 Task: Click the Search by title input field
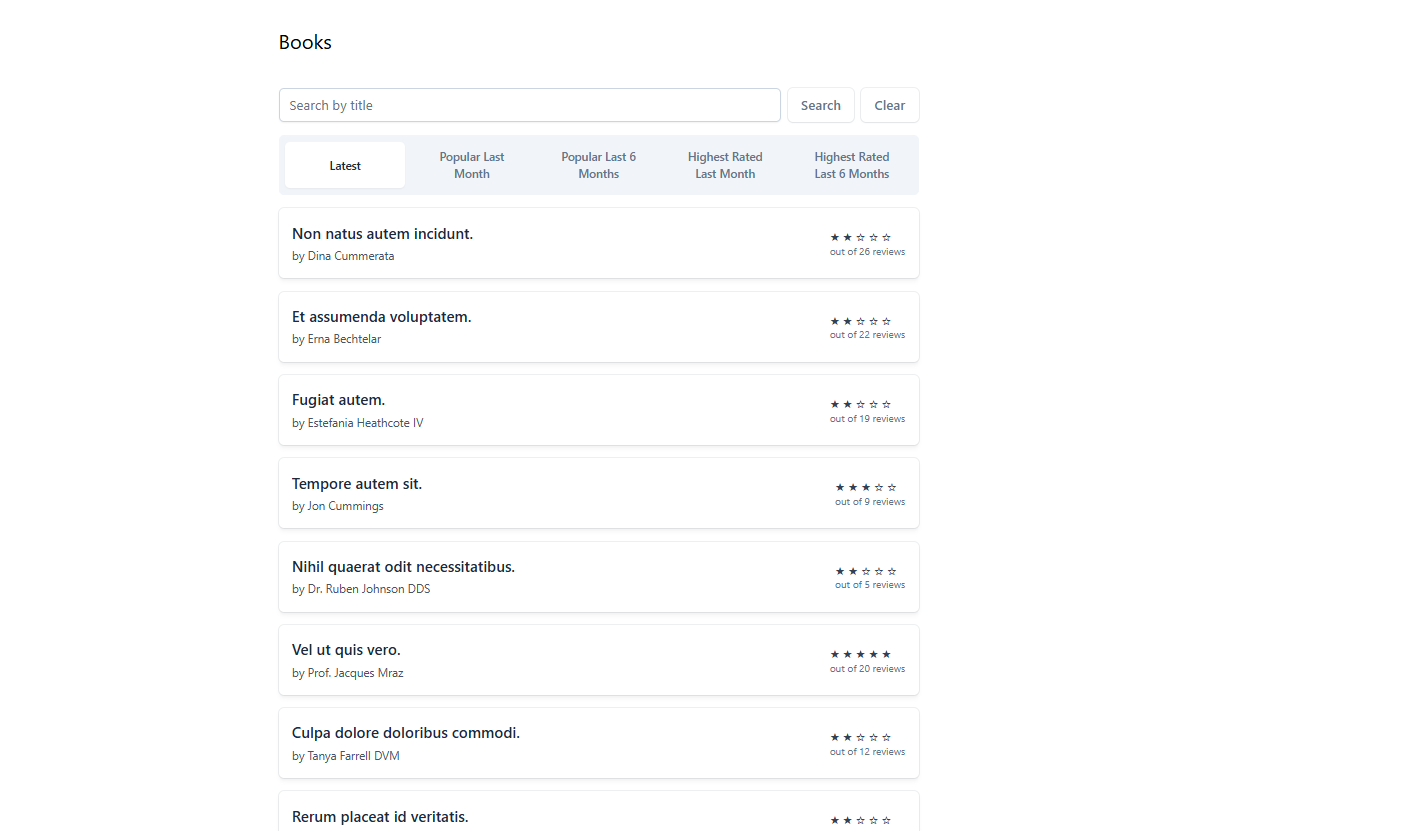coord(529,105)
